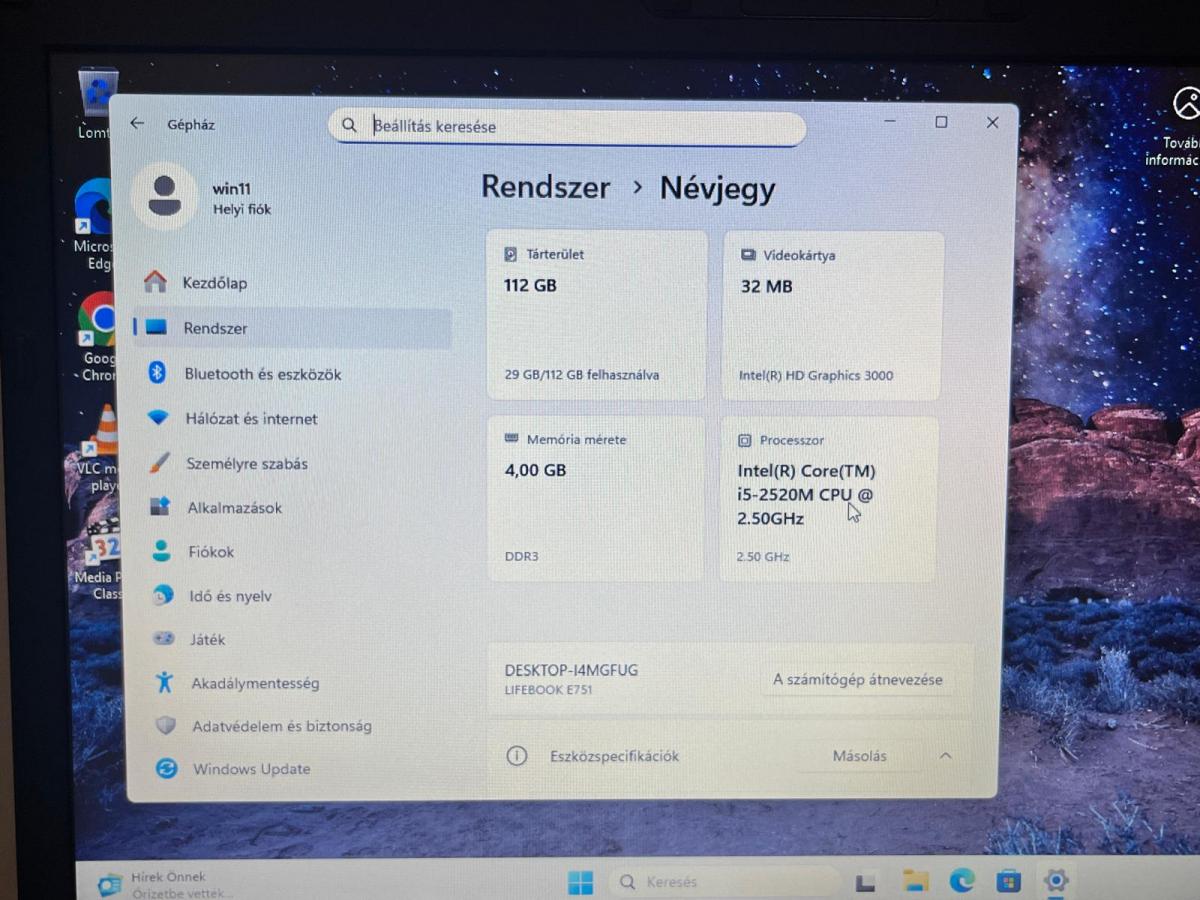This screenshot has height=900, width=1200.
Task: Go to Fiókok settings
Action: [x=210, y=552]
